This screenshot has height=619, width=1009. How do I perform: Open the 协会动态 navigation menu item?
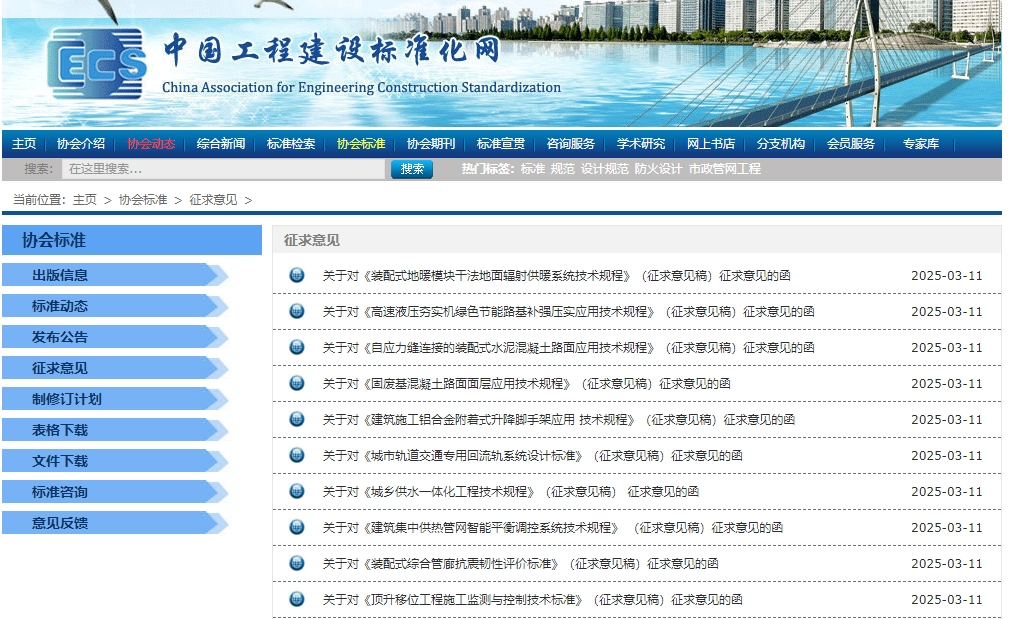(151, 144)
